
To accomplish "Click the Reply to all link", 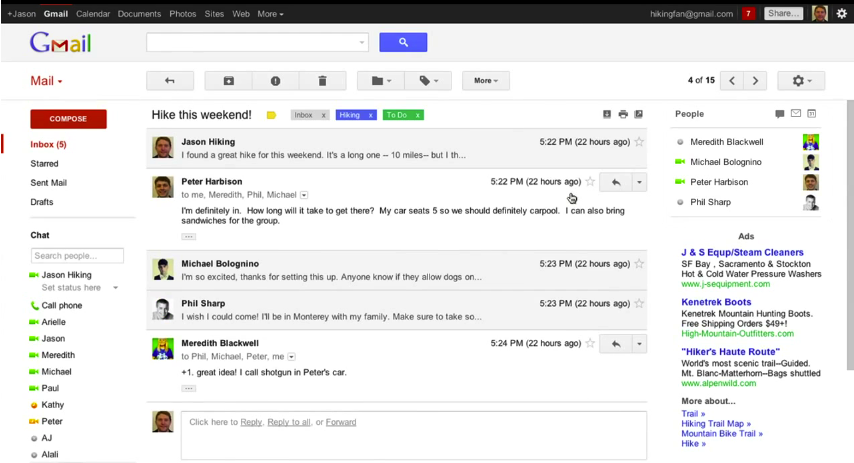I will [289, 422].
